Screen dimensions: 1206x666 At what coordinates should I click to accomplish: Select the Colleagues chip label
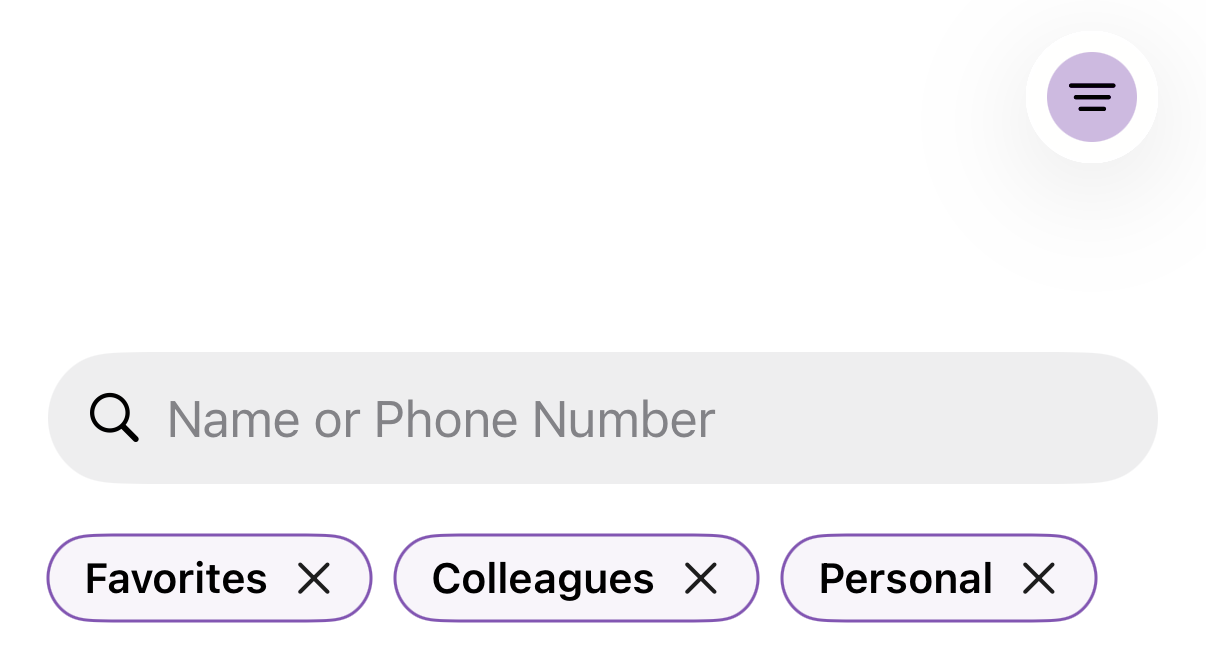coord(543,578)
